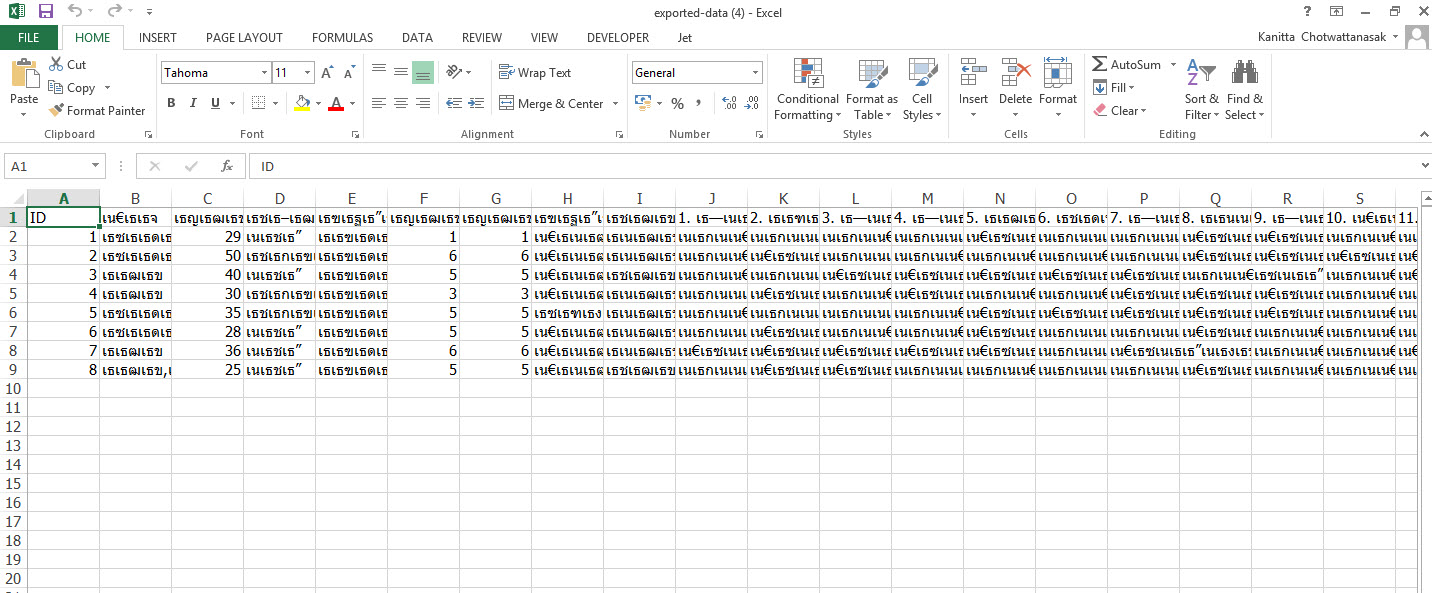Open the Name Box dropdown arrow
Screen dimensions: 1432x593
click(x=96, y=166)
